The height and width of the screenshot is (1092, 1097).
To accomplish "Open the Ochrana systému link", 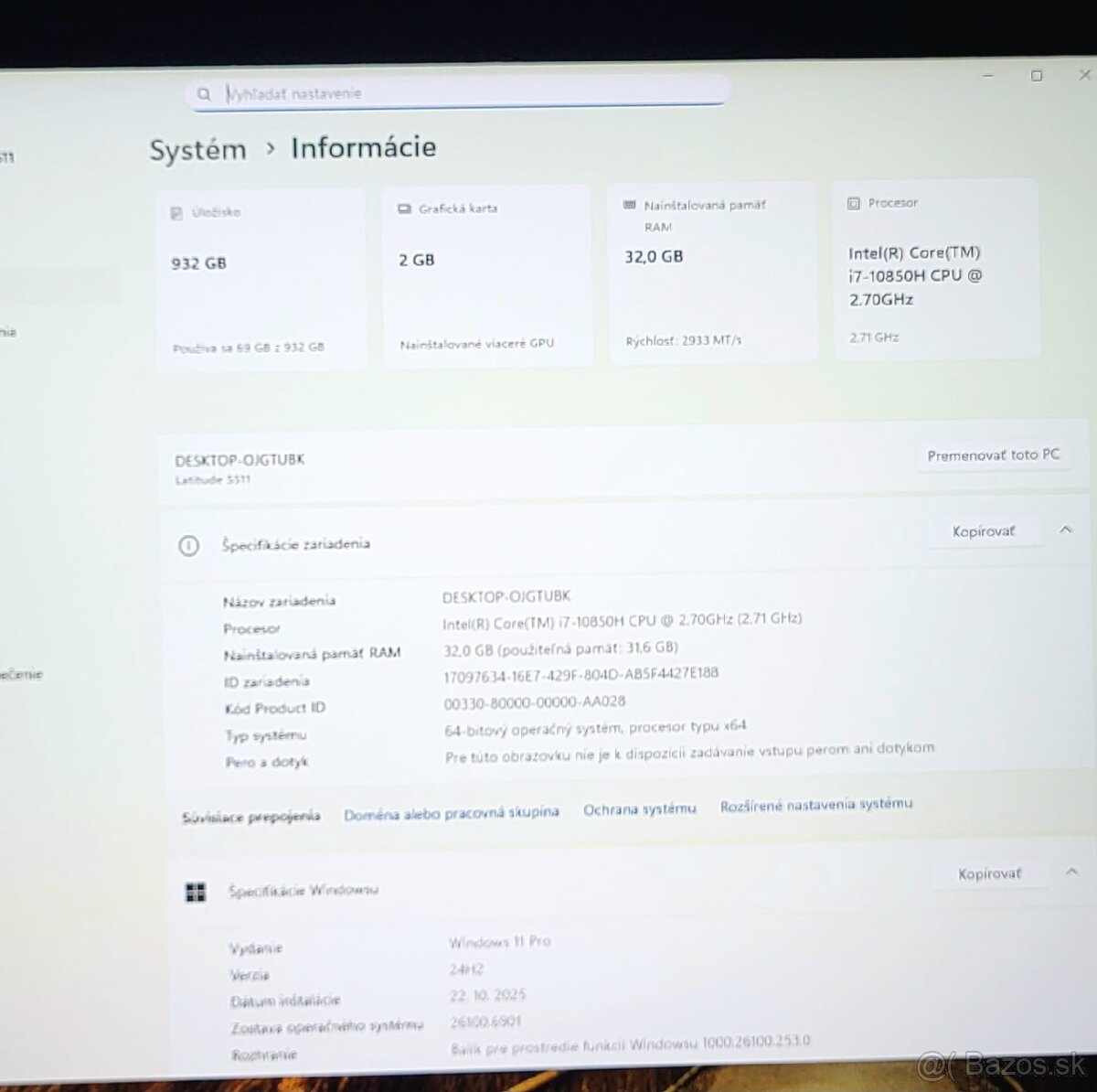I will coord(639,808).
